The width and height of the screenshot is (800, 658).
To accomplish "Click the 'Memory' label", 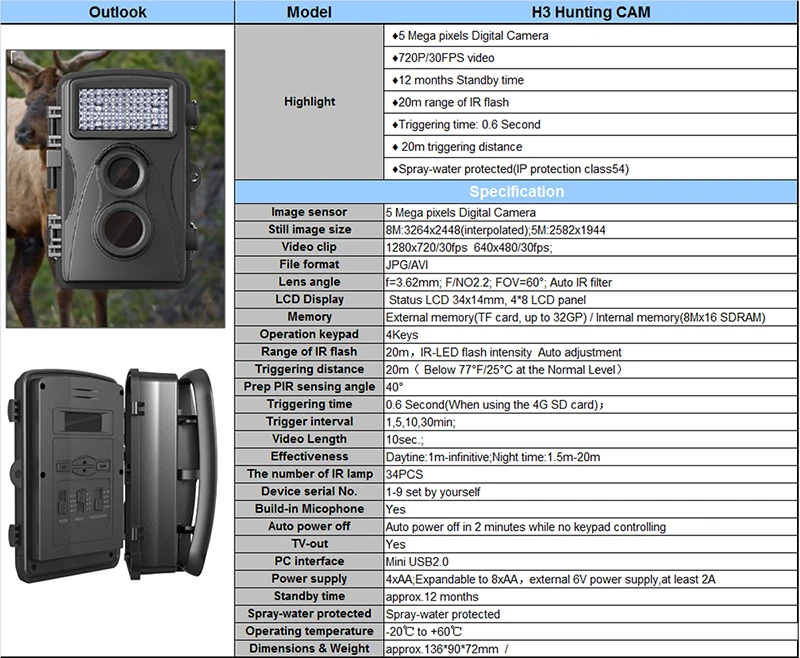I will [x=309, y=317].
